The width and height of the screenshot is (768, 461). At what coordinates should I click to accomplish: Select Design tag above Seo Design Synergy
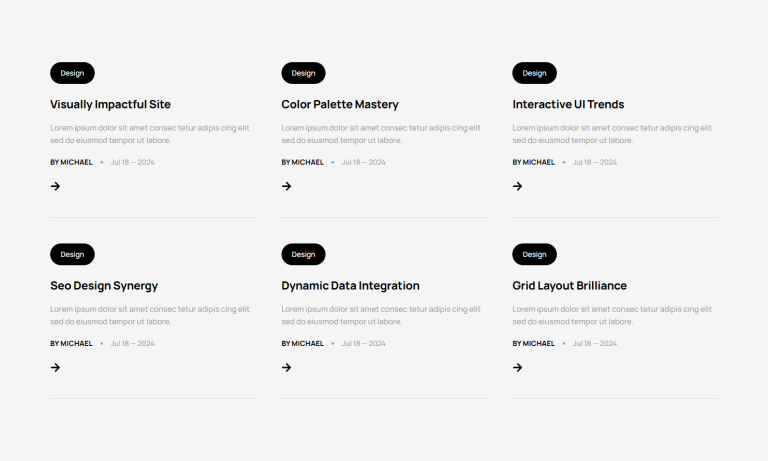point(72,254)
